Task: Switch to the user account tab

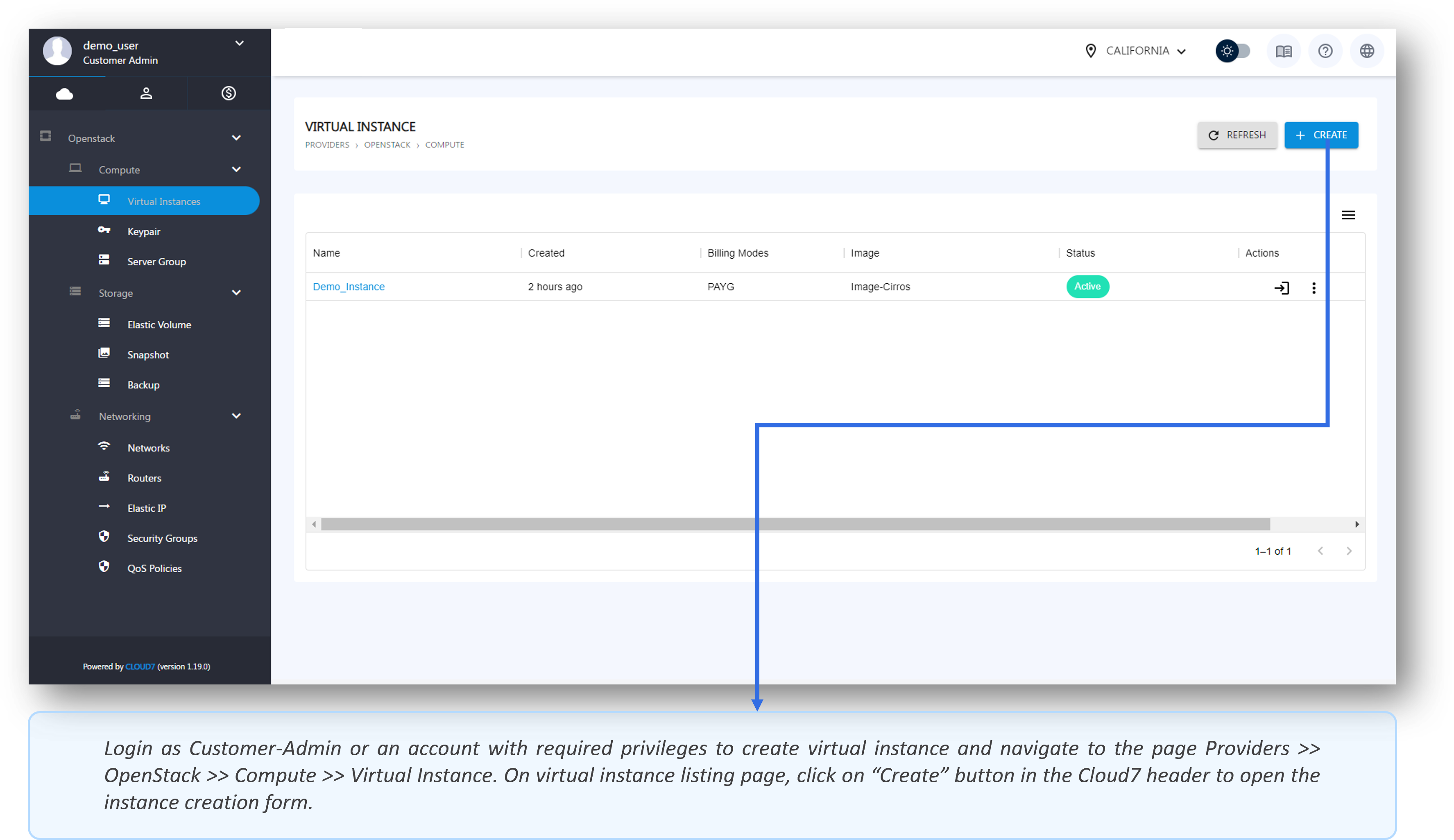Action: pyautogui.click(x=146, y=93)
